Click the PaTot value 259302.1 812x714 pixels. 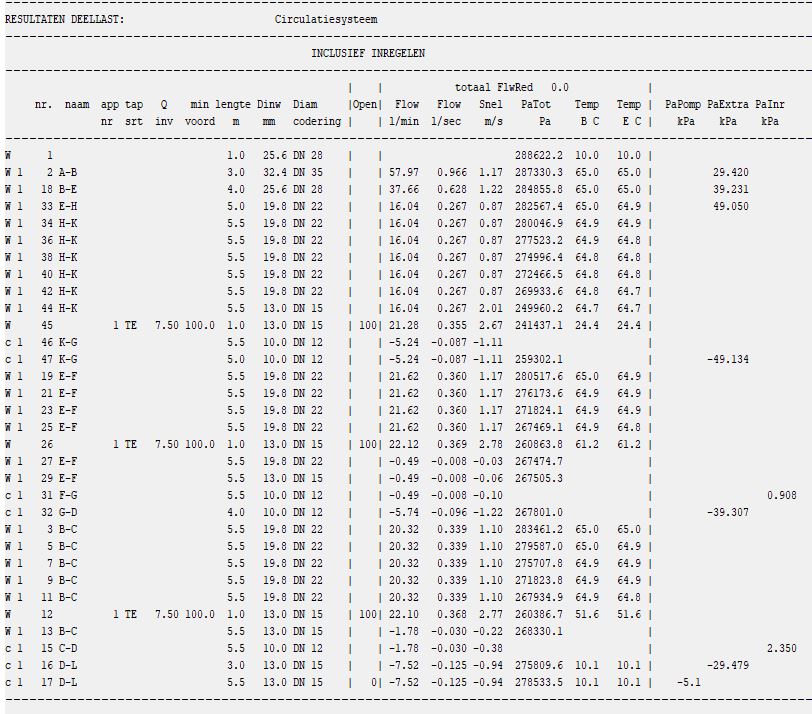(x=539, y=359)
